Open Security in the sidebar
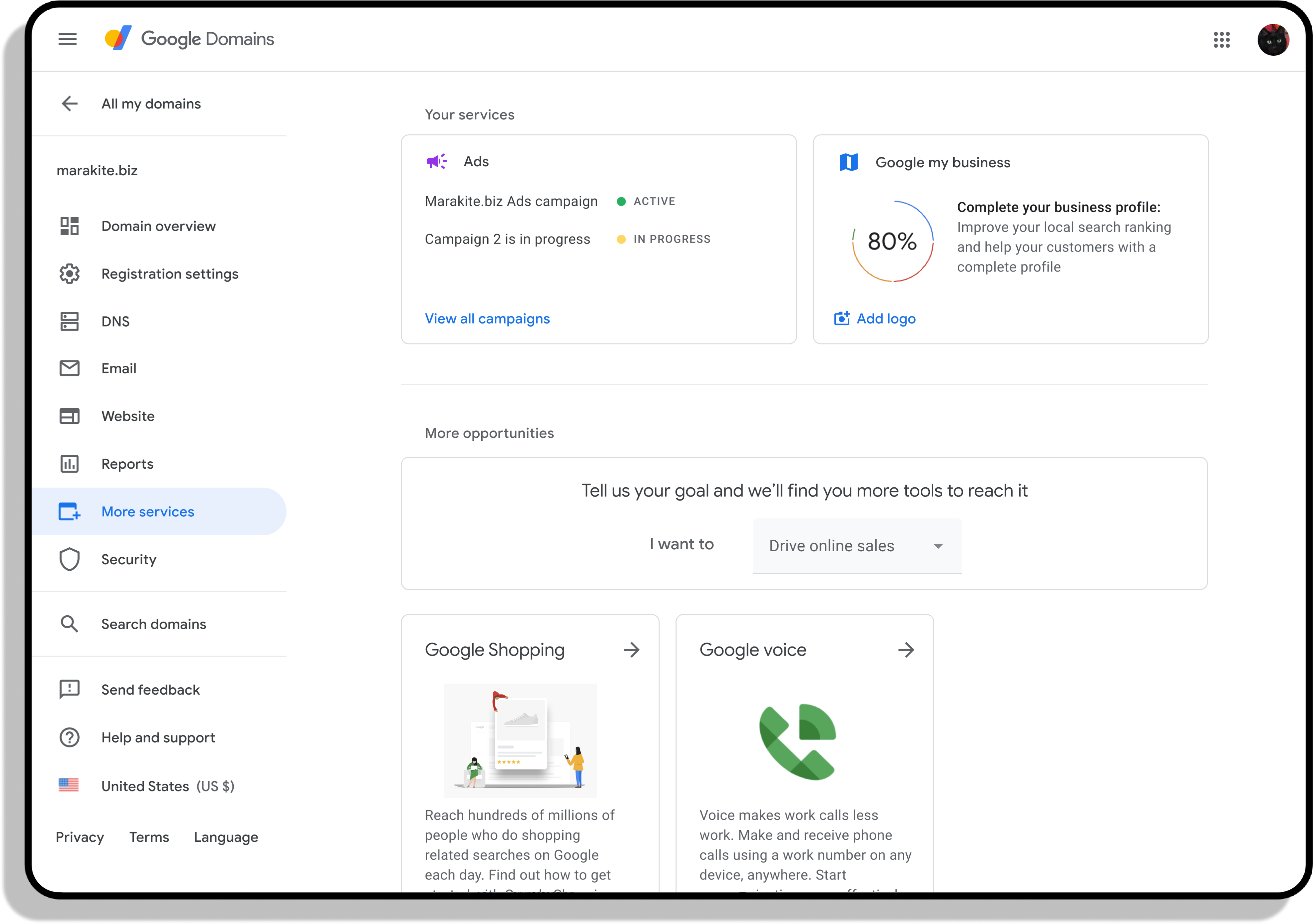Screen dimensions: 1313x924 click(x=159, y=559)
